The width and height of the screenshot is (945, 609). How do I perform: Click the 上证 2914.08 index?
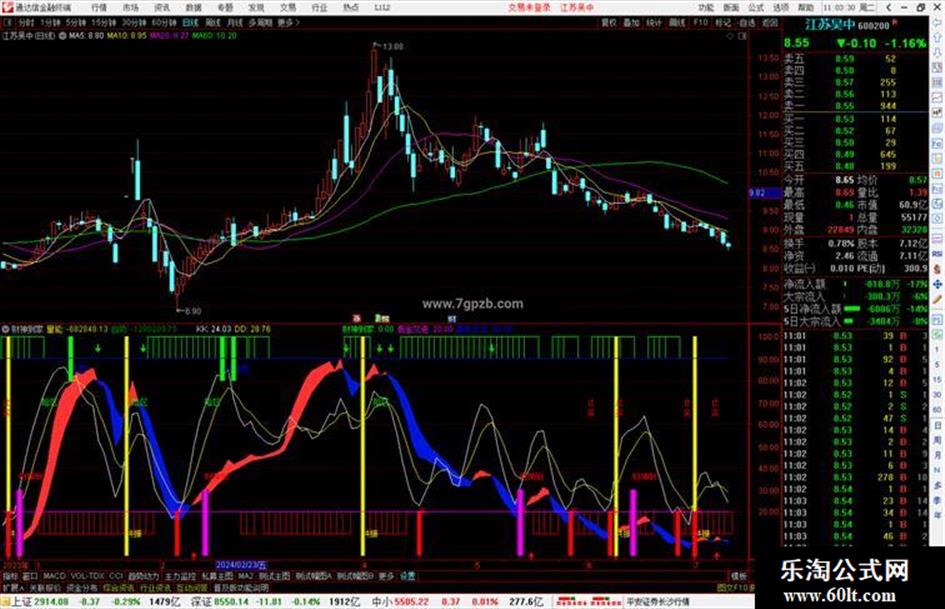point(40,602)
